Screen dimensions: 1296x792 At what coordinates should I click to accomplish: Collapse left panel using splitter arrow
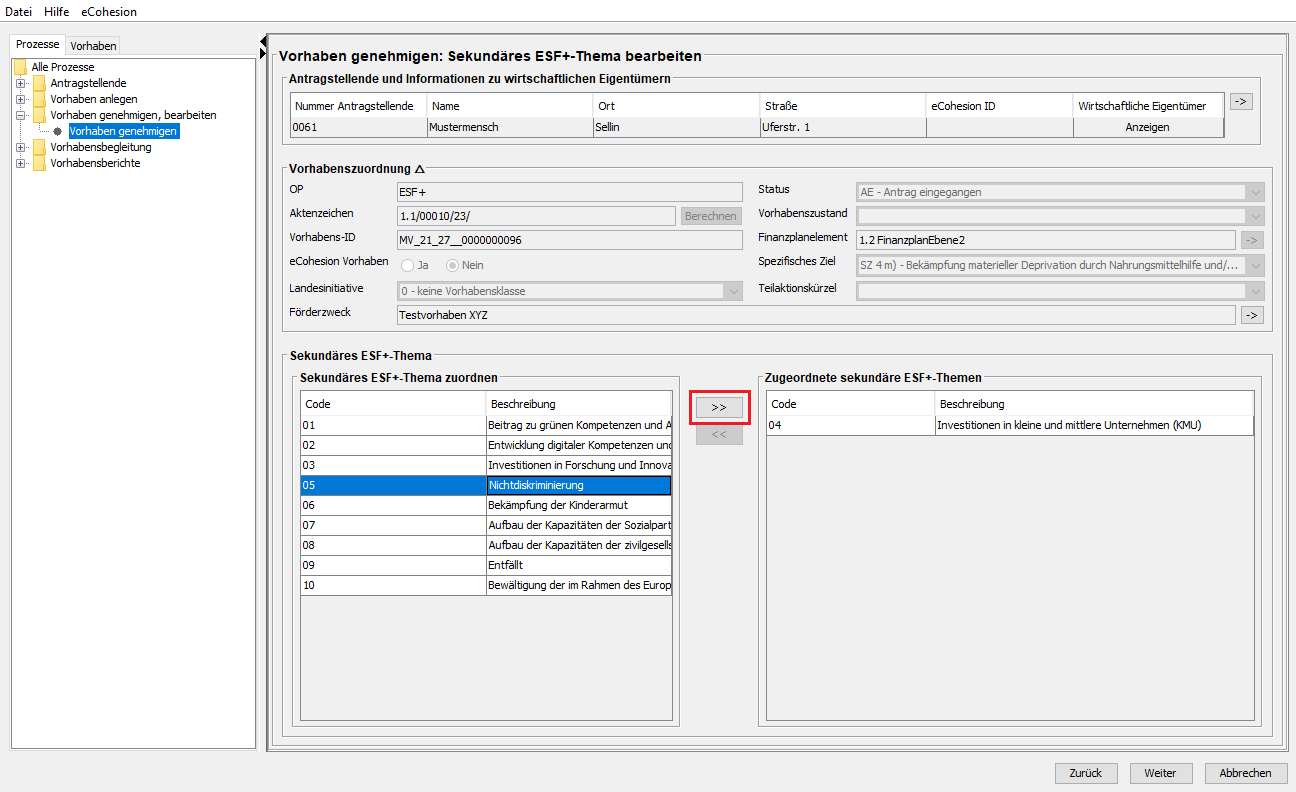[x=263, y=40]
